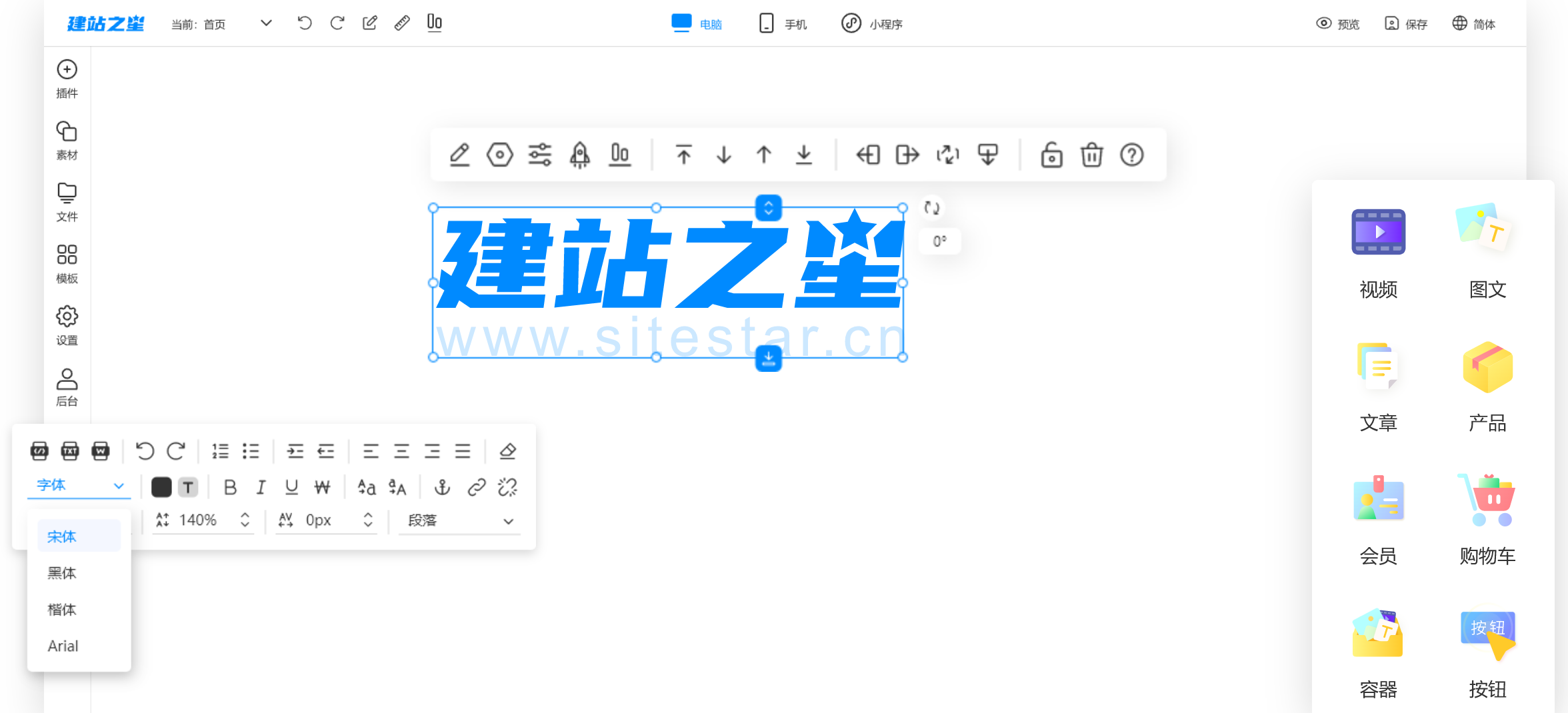Open the 素材 materials sidebar panel
The image size is (1568, 713).
pyautogui.click(x=67, y=140)
